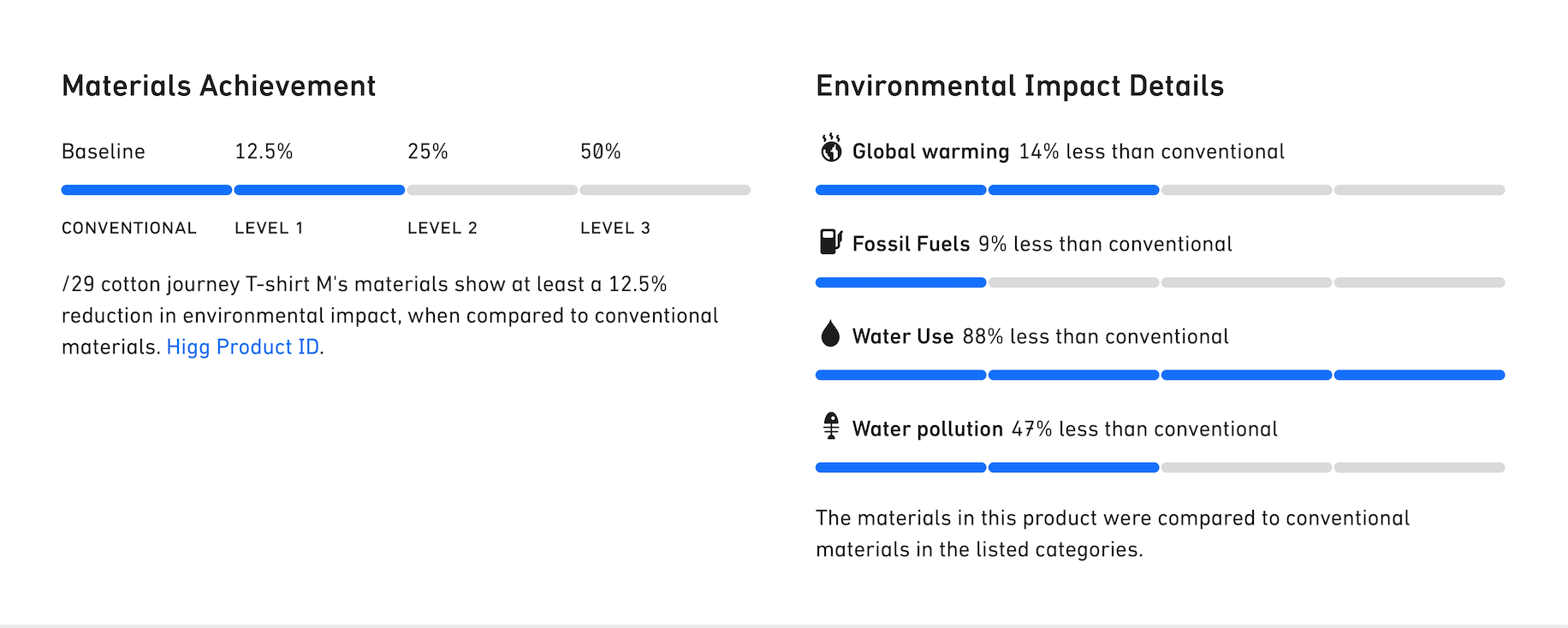Image resolution: width=1568 pixels, height=628 pixels.
Task: Click the Water Use droplet icon
Action: pos(830,334)
